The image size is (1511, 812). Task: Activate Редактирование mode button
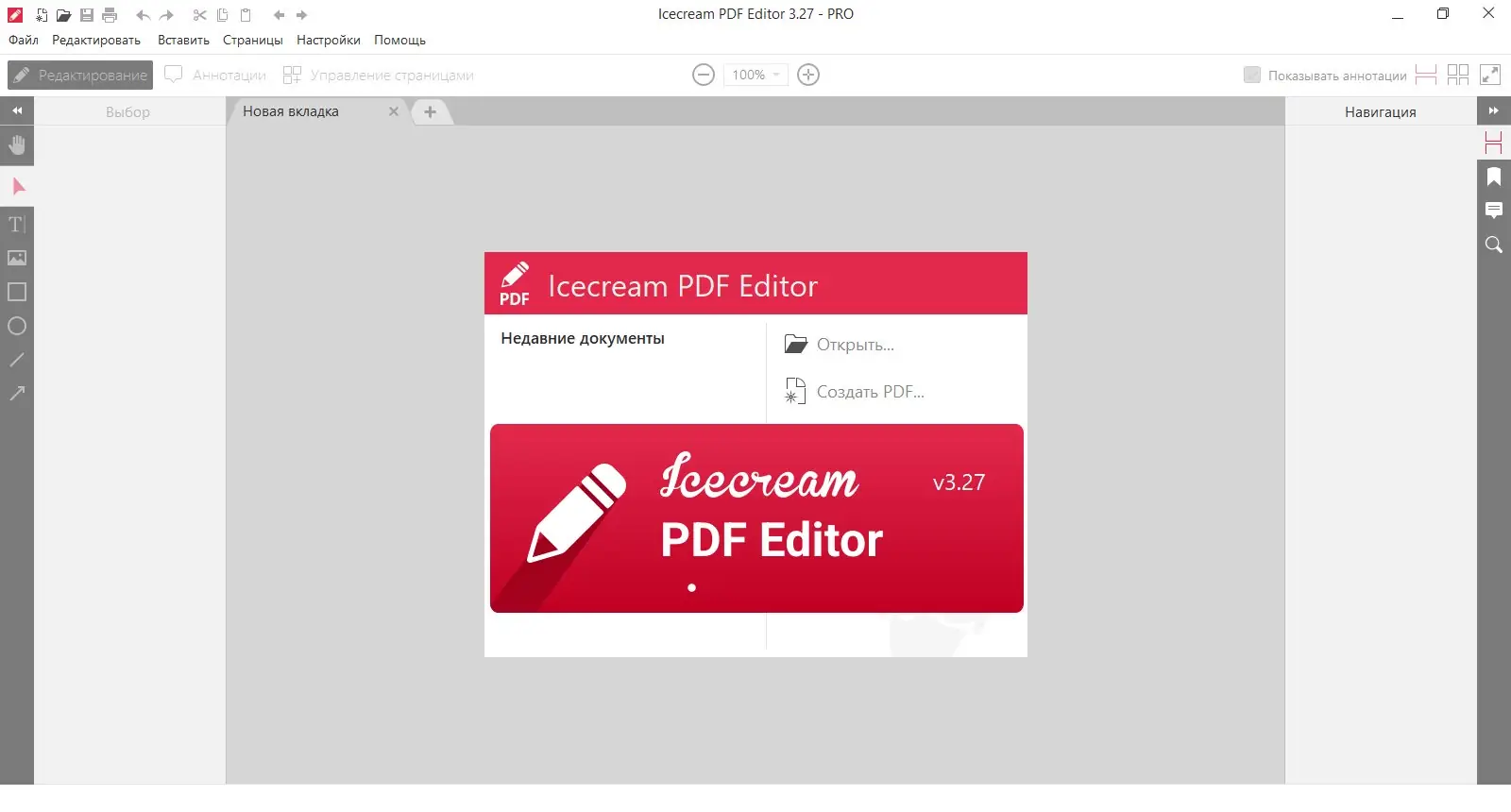pos(80,75)
